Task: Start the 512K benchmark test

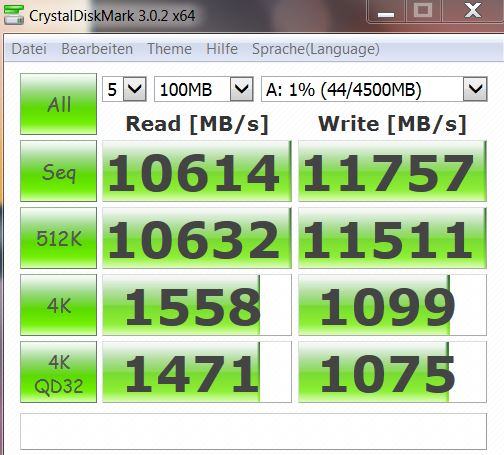Action: (x=59, y=238)
